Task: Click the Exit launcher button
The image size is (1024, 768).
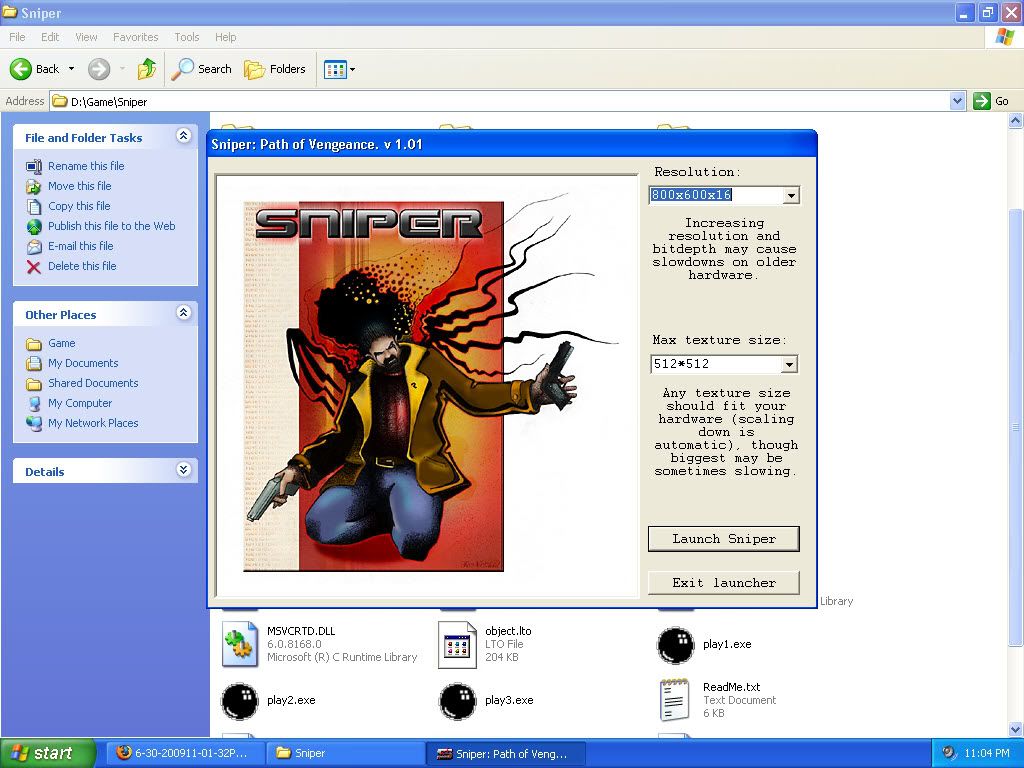Action: tap(724, 583)
